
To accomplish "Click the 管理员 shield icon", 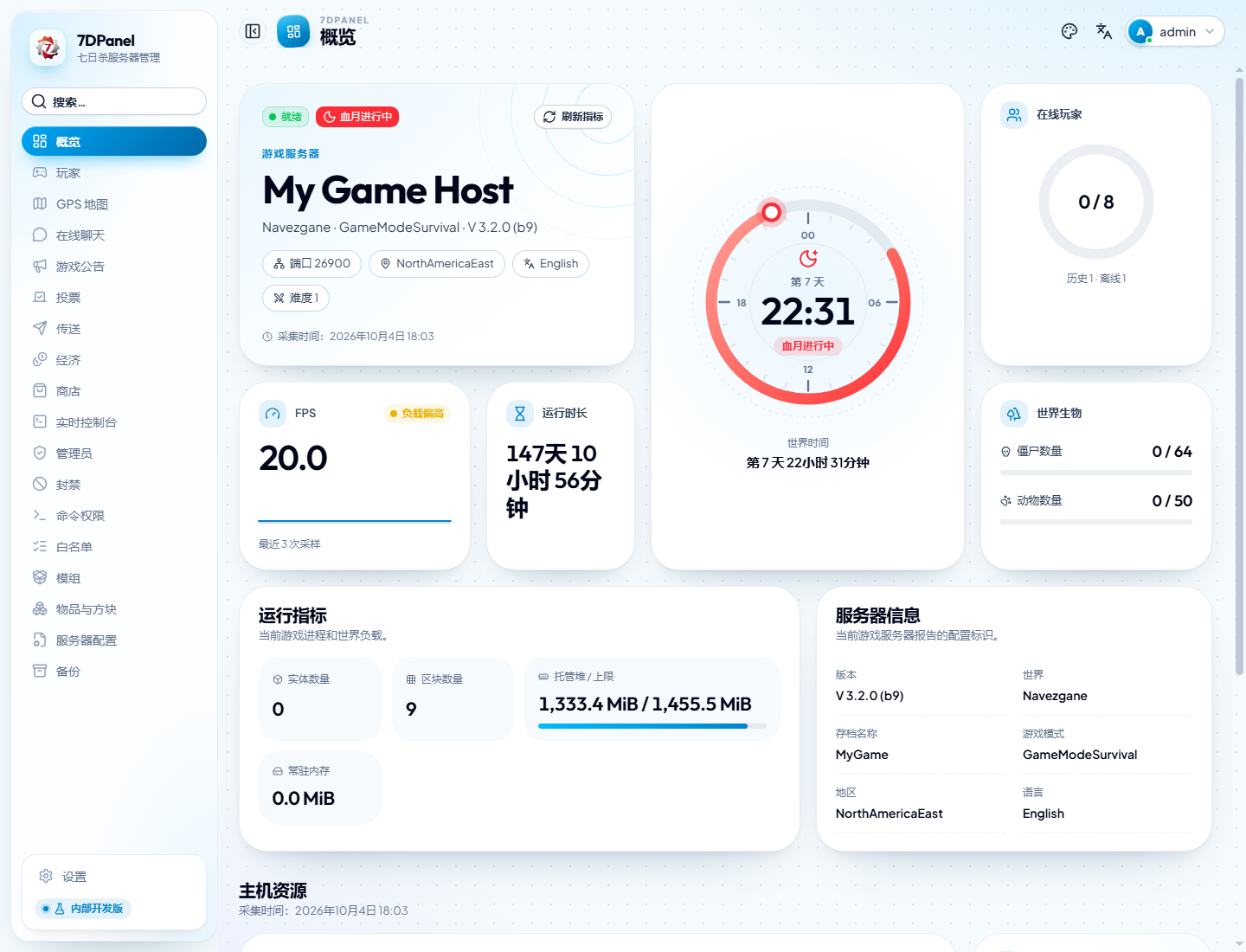I will [x=40, y=453].
